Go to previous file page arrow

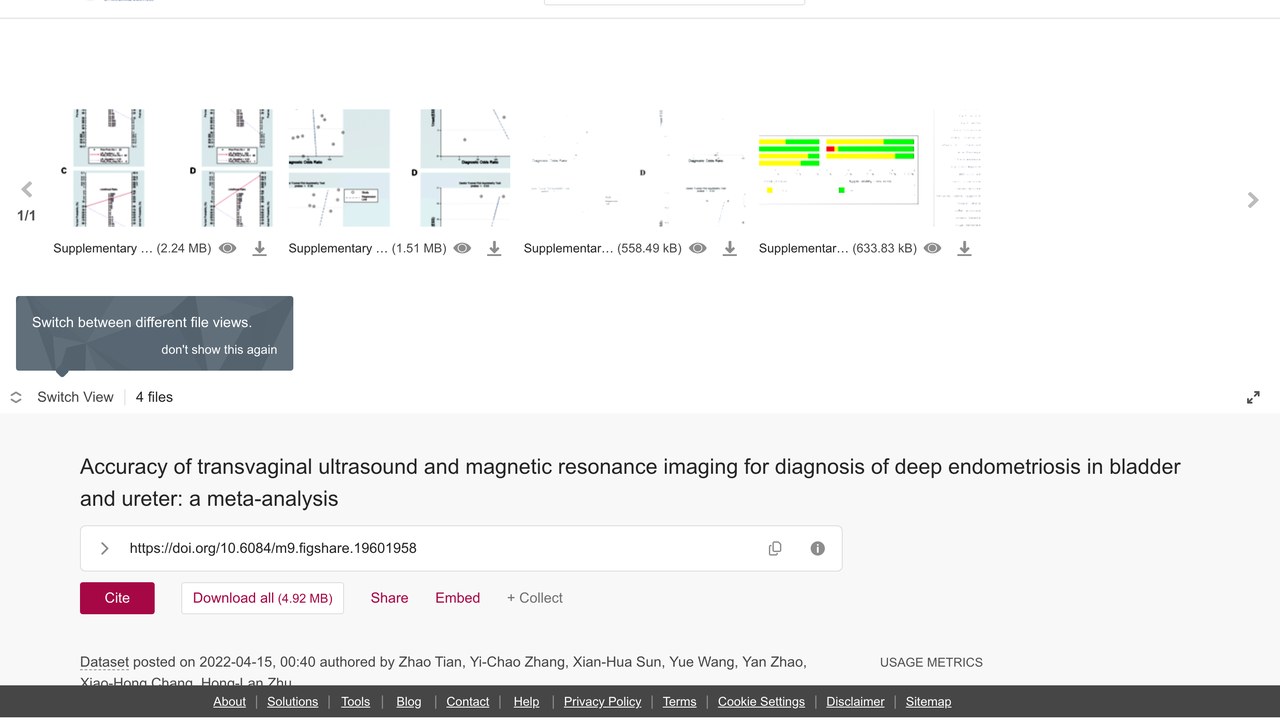(x=27, y=190)
